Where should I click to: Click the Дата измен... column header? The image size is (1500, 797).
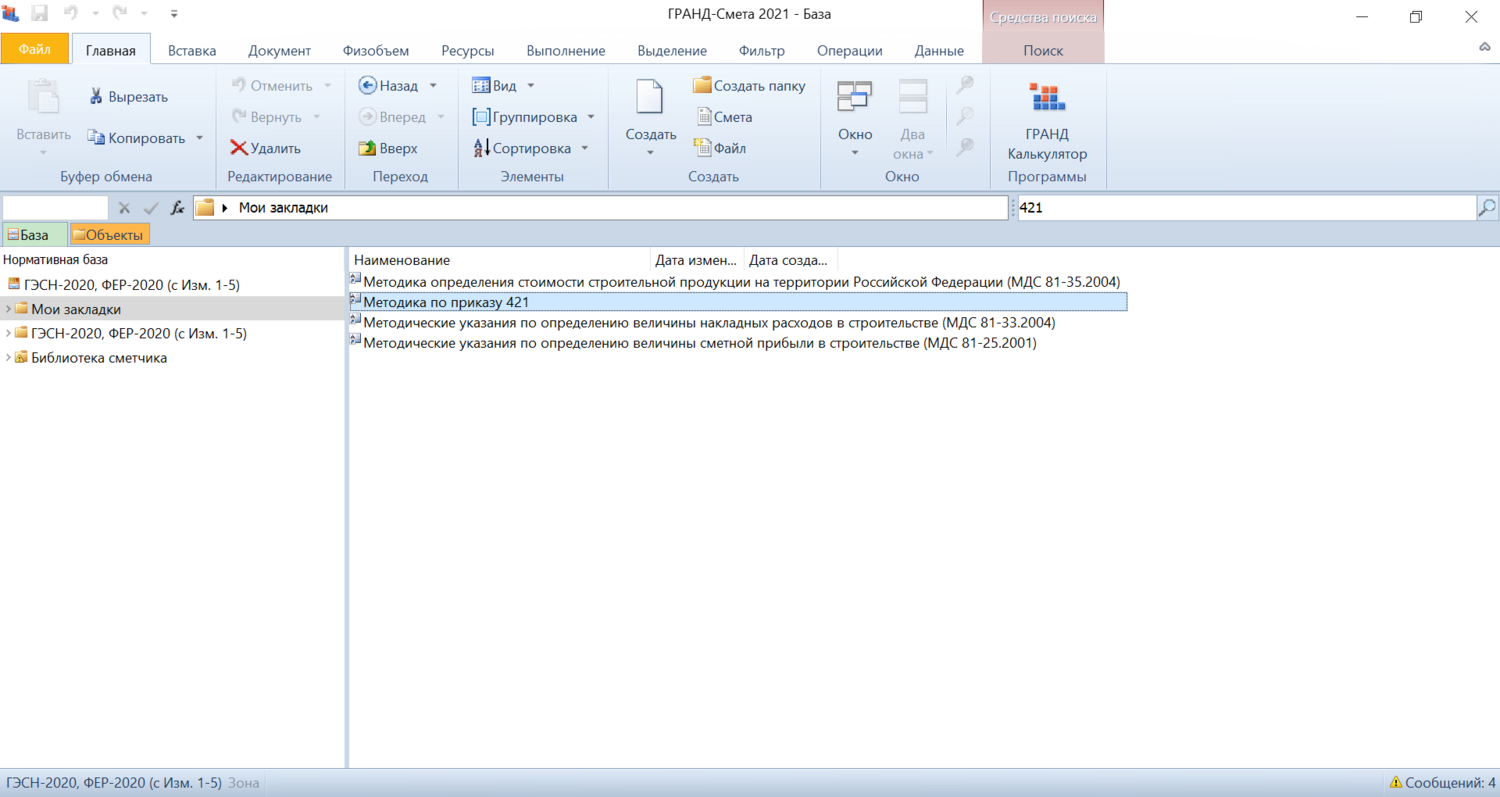[x=696, y=260]
